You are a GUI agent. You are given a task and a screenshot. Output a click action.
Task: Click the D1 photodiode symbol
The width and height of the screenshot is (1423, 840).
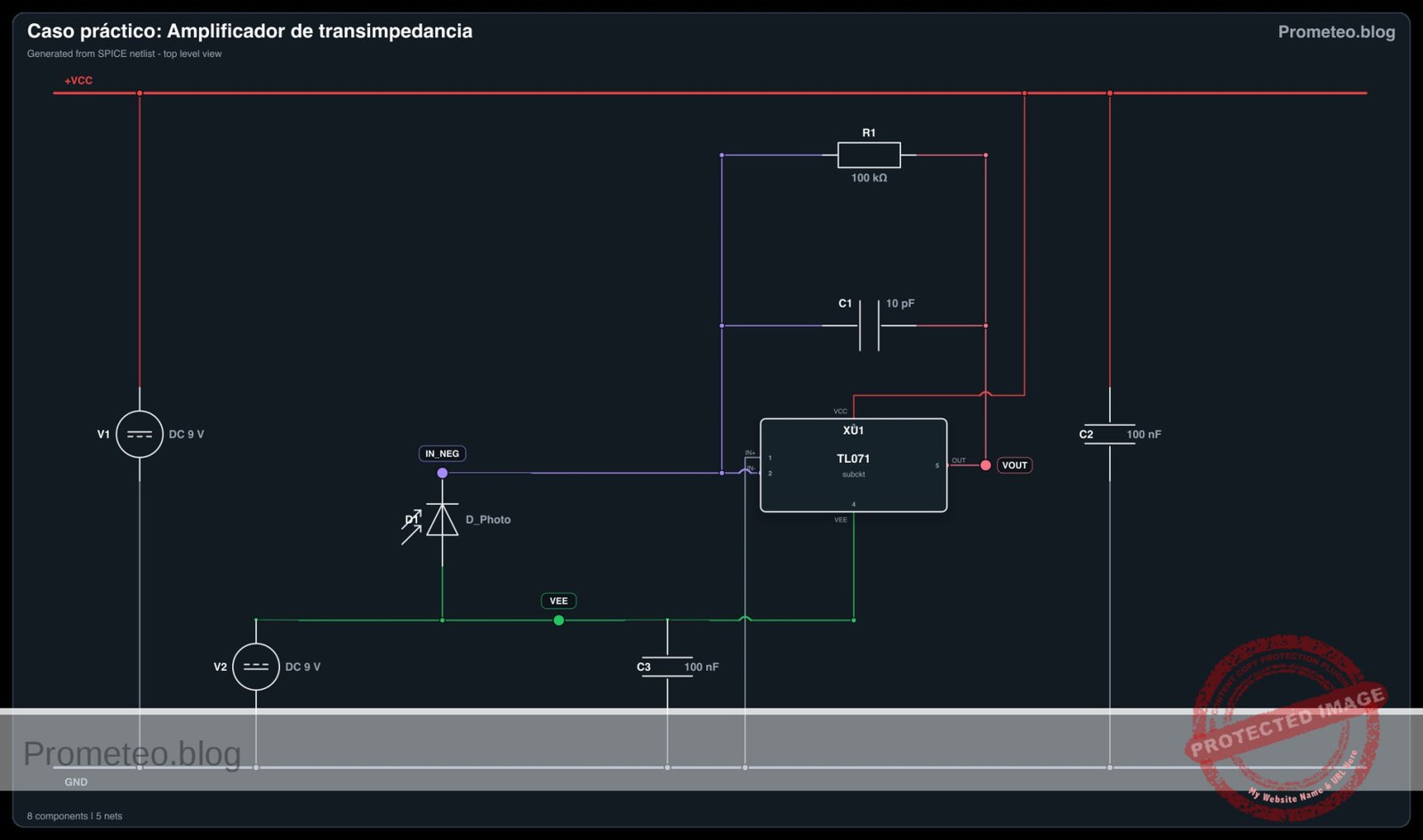click(442, 520)
